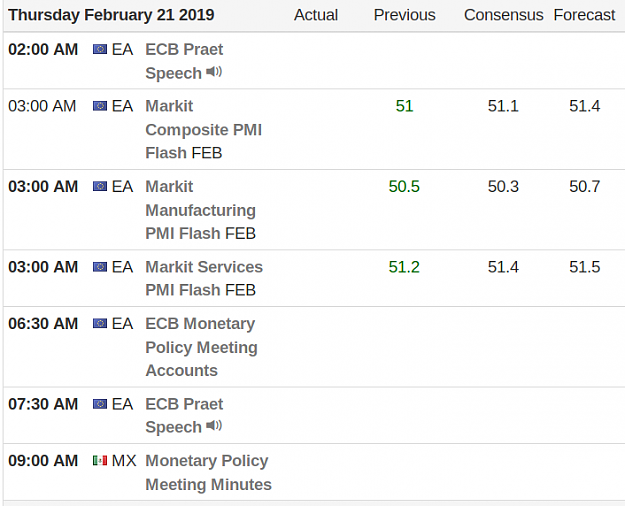Click speaker icon next to 02:00 AM Praet Speech
Screen dimensions: 625x506
tap(214, 72)
